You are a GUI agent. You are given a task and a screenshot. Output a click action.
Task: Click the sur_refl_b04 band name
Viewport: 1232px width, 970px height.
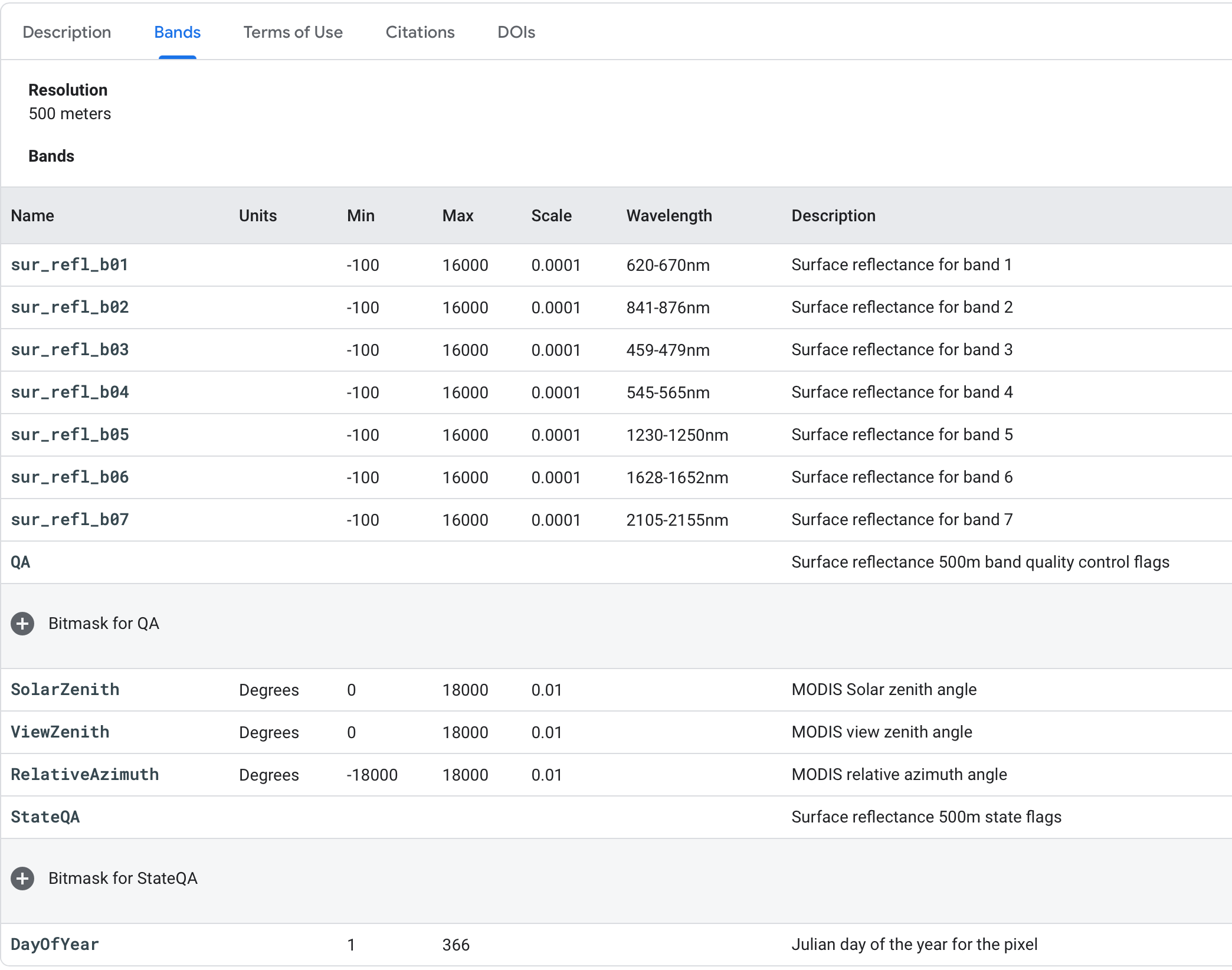(70, 392)
